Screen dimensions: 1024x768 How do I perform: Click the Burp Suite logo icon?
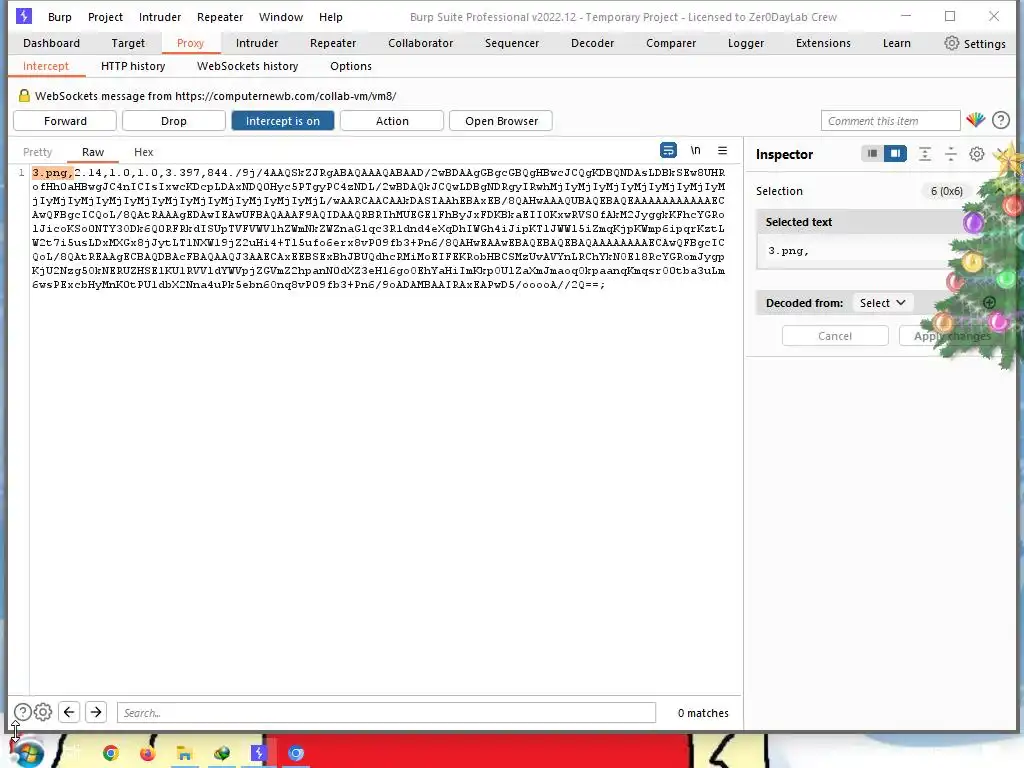point(24,16)
